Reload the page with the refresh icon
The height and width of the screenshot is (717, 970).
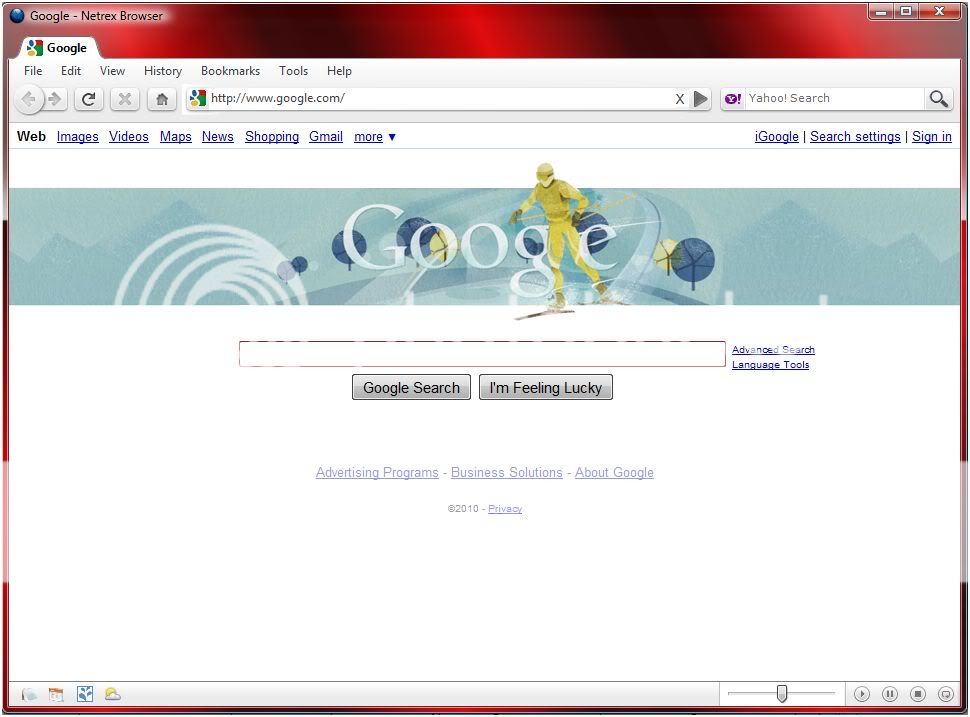pyautogui.click(x=89, y=99)
